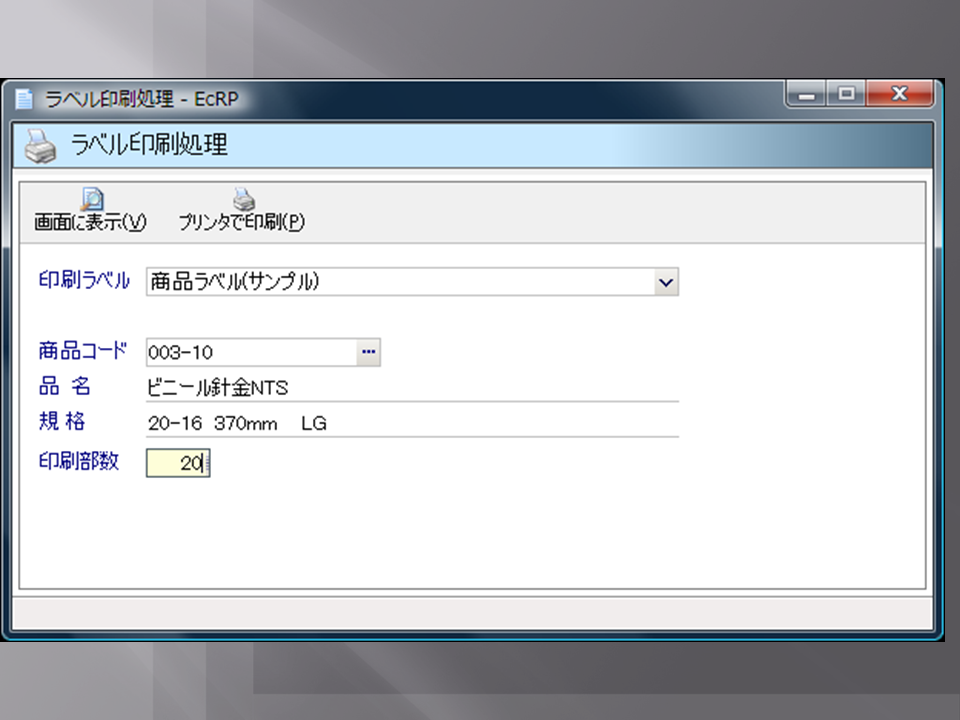This screenshot has height=720, width=960.
Task: Open product lookup with the 商品コード ellipsis button
Action: tap(368, 352)
